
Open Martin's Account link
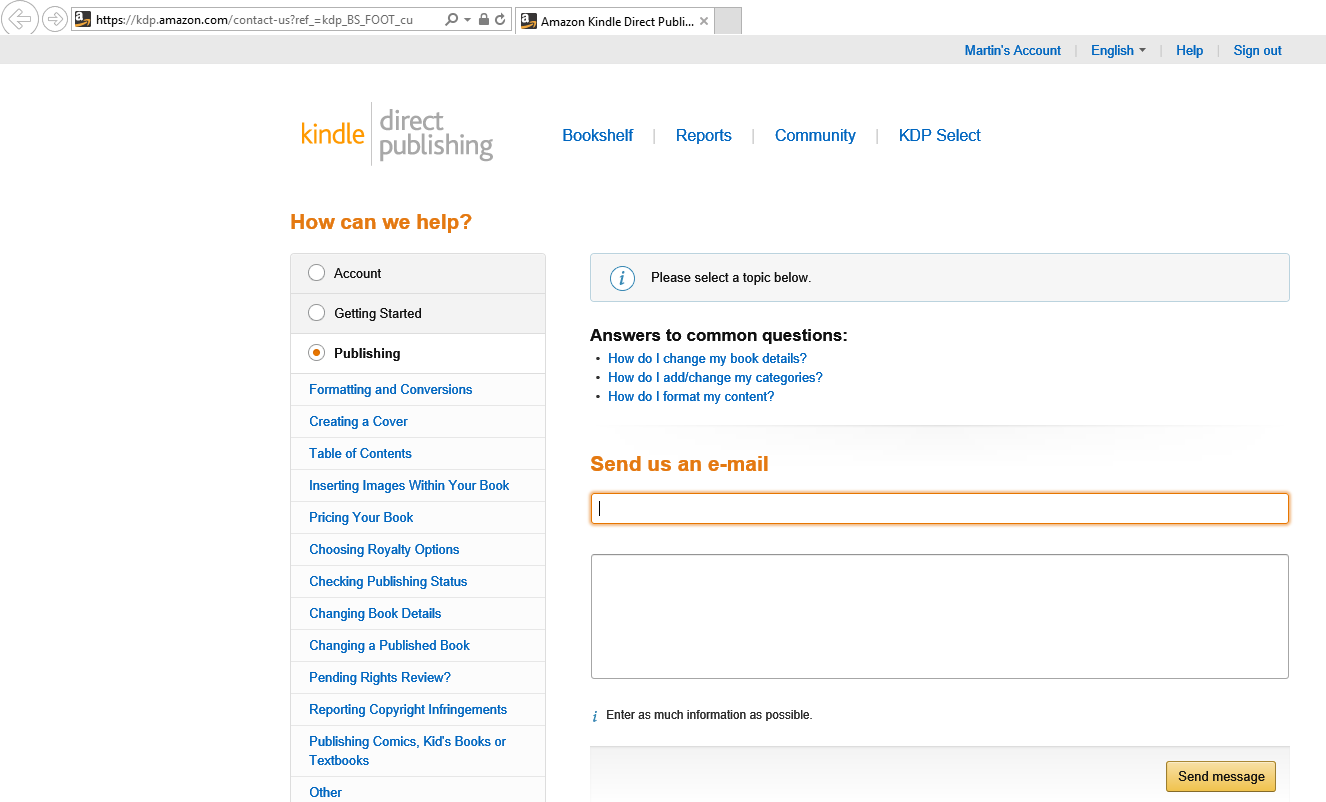tap(1013, 50)
